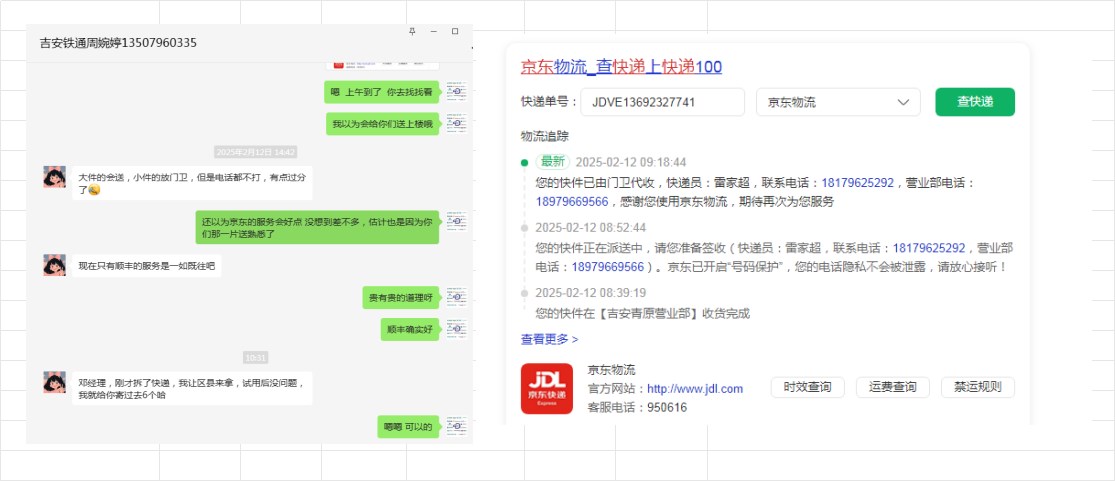Click my avatar beside 我以为会给你们送上楼哦

pos(457,124)
